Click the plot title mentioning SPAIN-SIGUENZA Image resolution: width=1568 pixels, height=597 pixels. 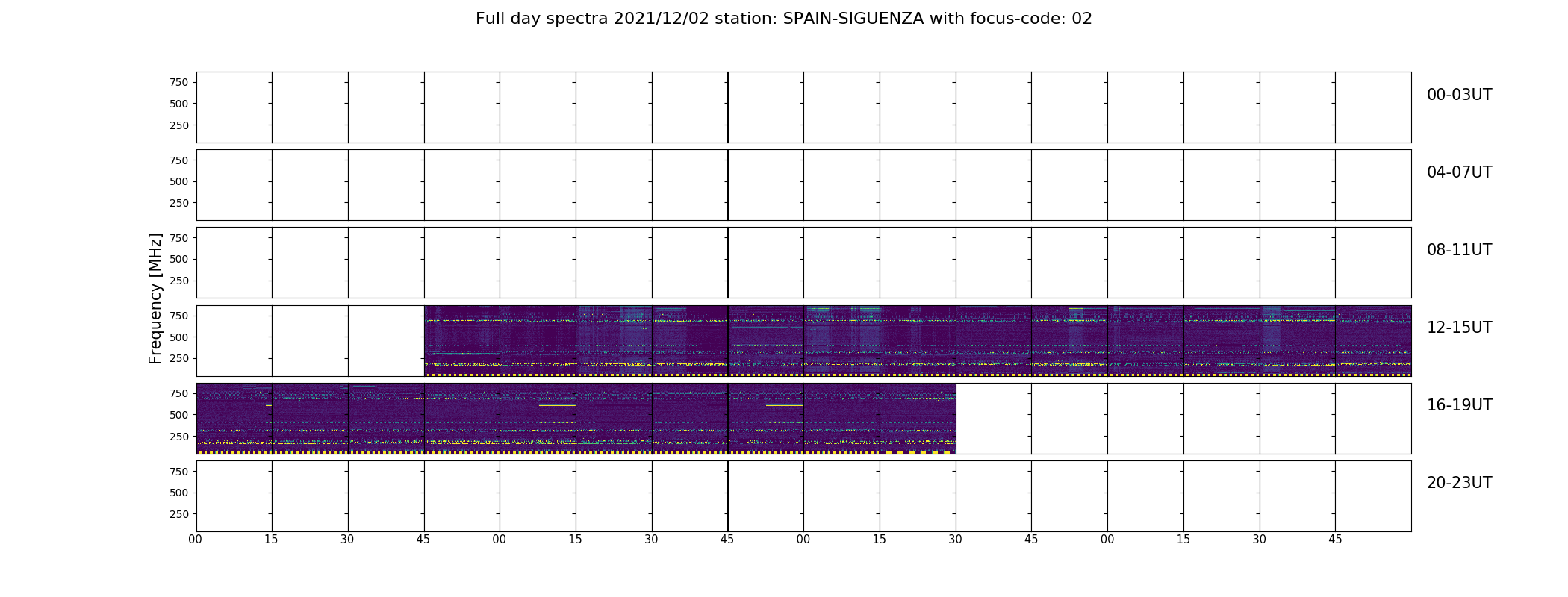click(x=784, y=19)
